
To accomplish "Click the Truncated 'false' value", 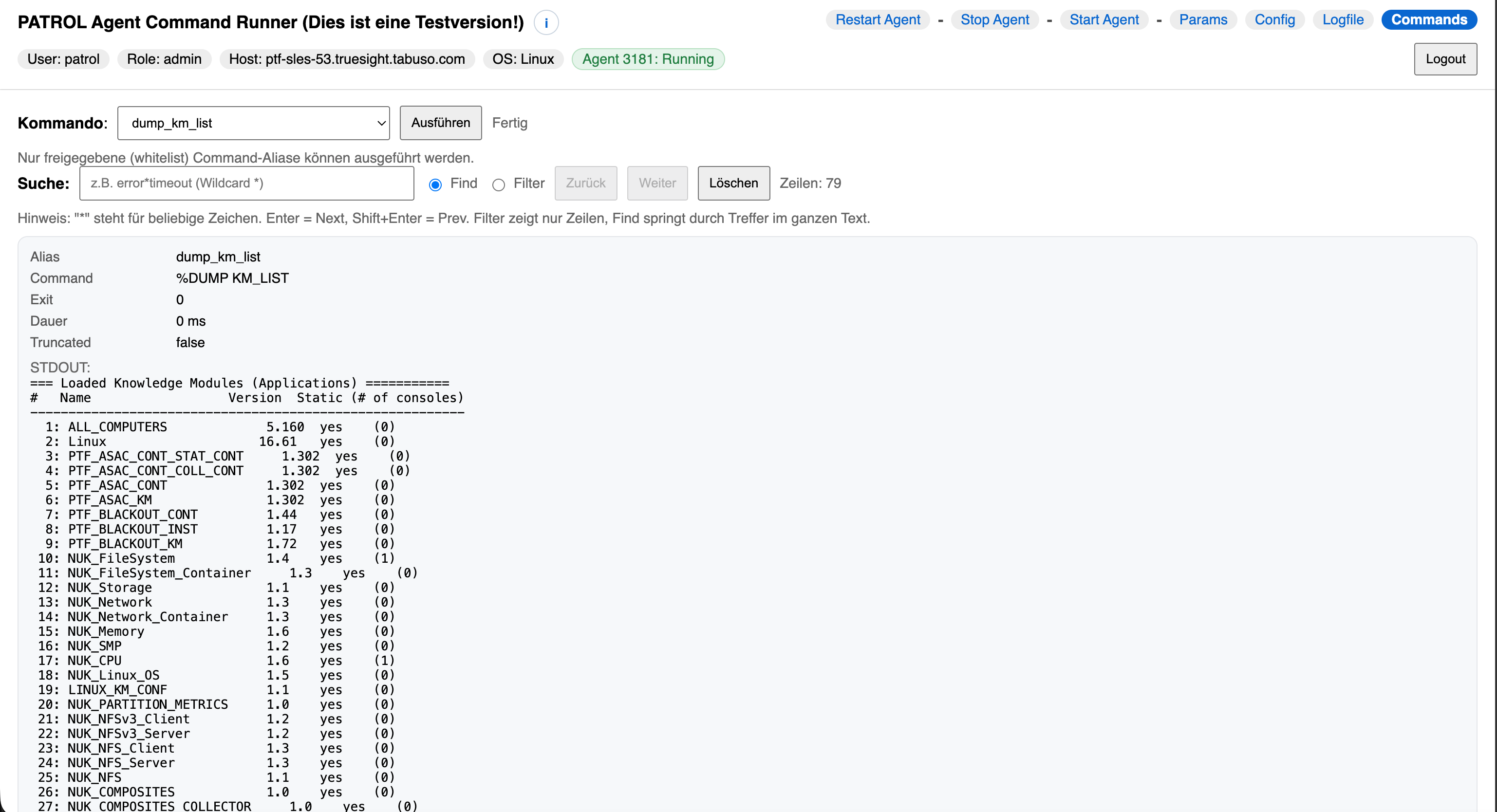I will tap(190, 342).
